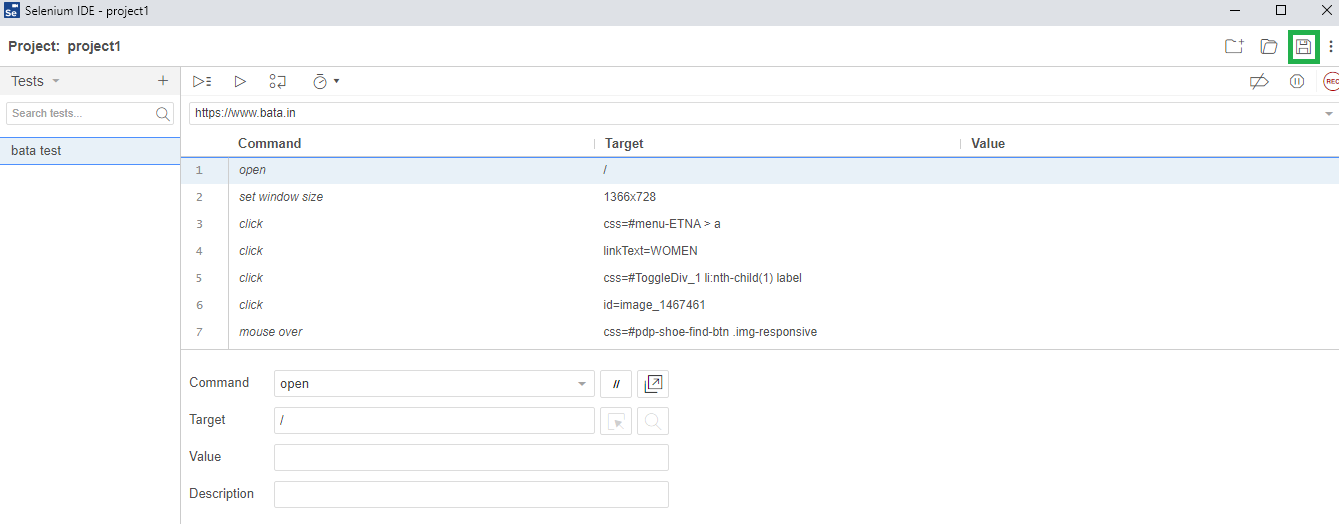Image resolution: width=1339 pixels, height=524 pixels.
Task: Click select target in page icon
Action: coord(616,421)
